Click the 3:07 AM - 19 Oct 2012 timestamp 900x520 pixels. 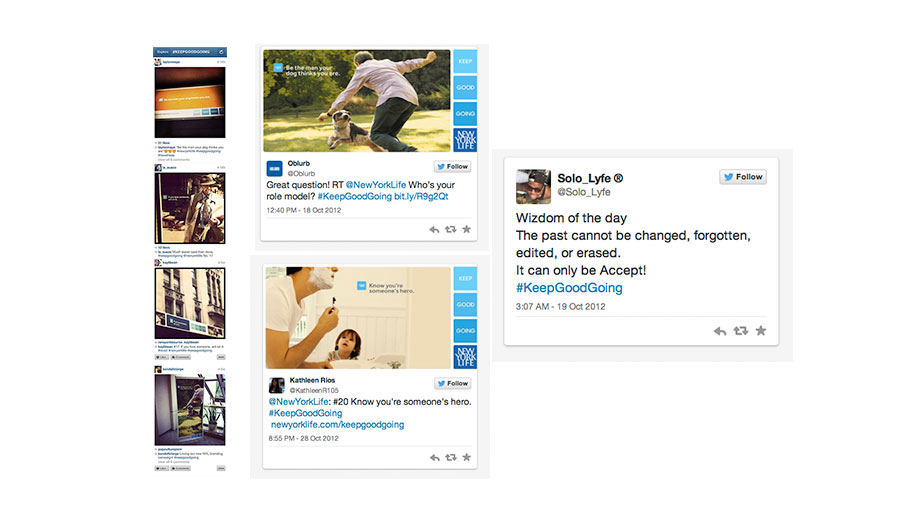(560, 306)
